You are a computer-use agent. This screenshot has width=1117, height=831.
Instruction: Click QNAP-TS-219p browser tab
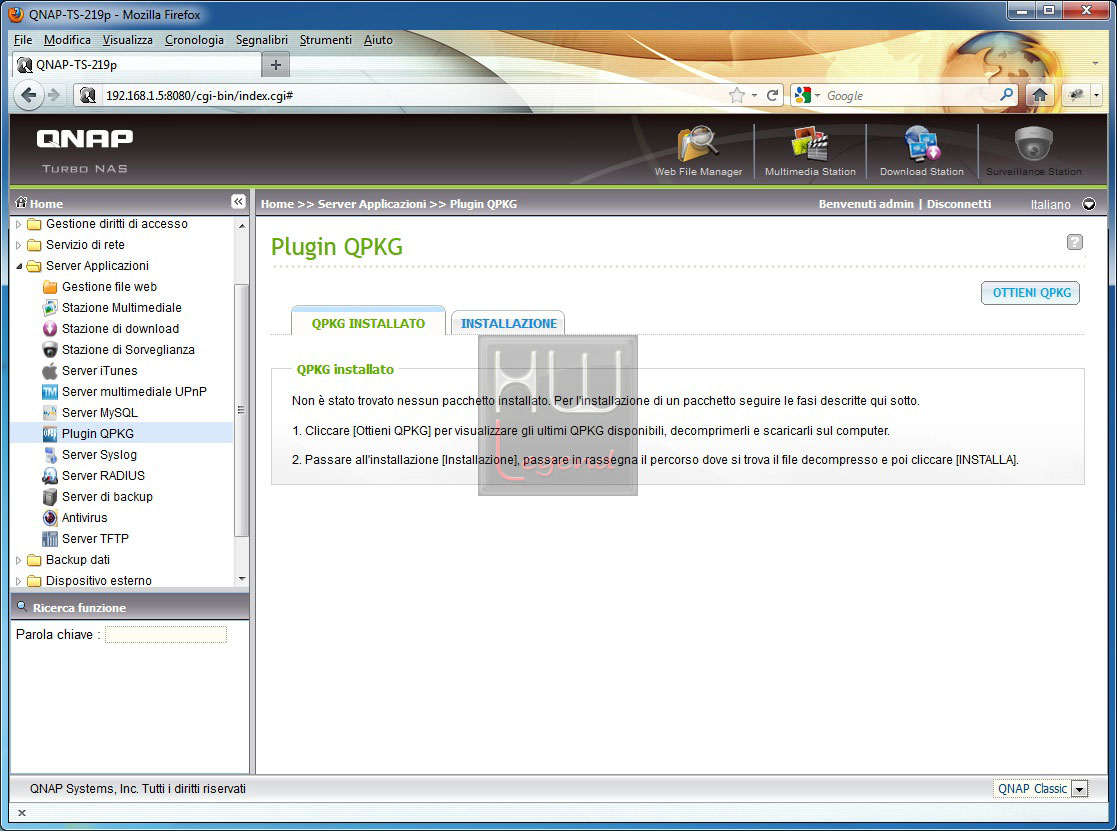point(137,65)
